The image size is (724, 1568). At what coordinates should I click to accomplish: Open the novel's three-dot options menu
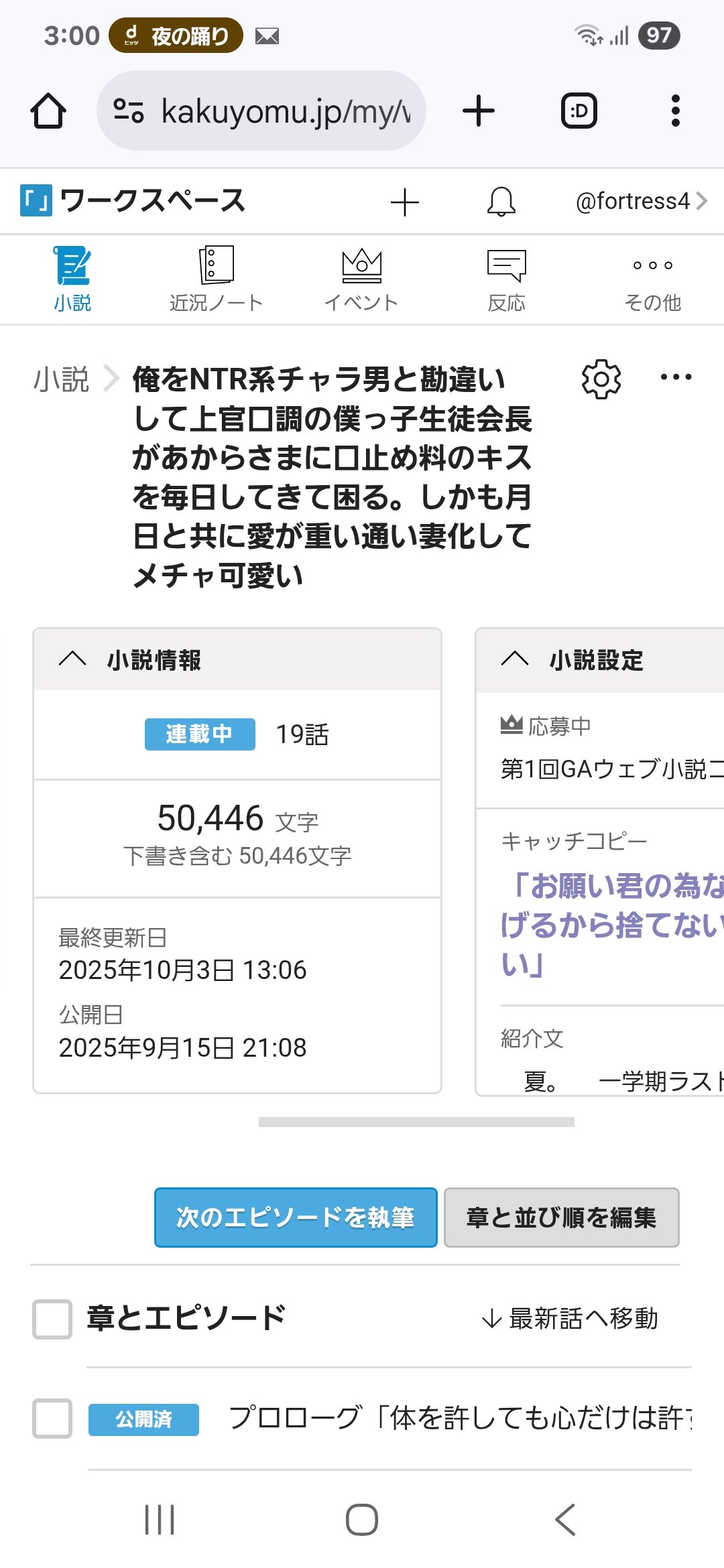point(676,377)
